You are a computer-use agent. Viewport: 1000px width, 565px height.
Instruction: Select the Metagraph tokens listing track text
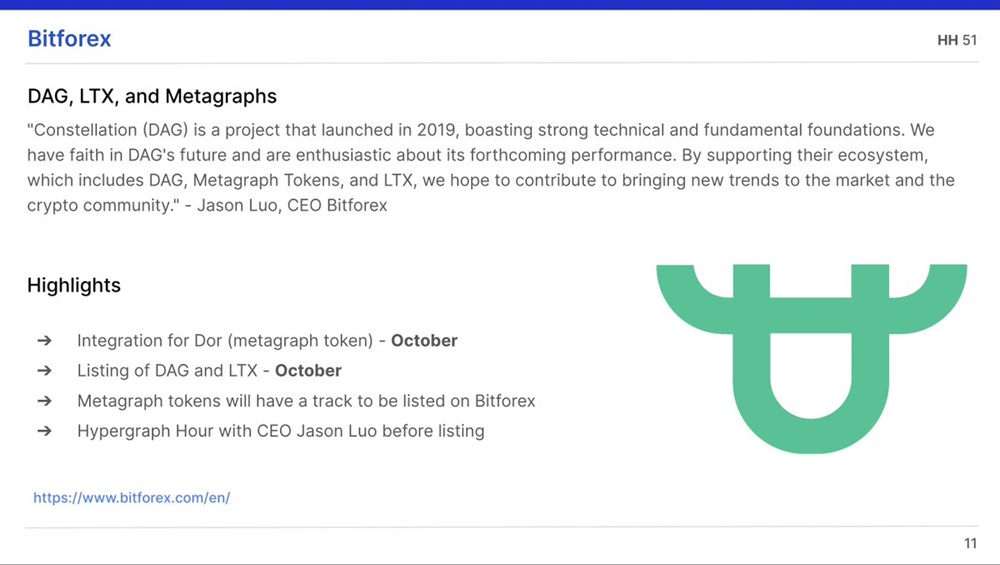306,401
